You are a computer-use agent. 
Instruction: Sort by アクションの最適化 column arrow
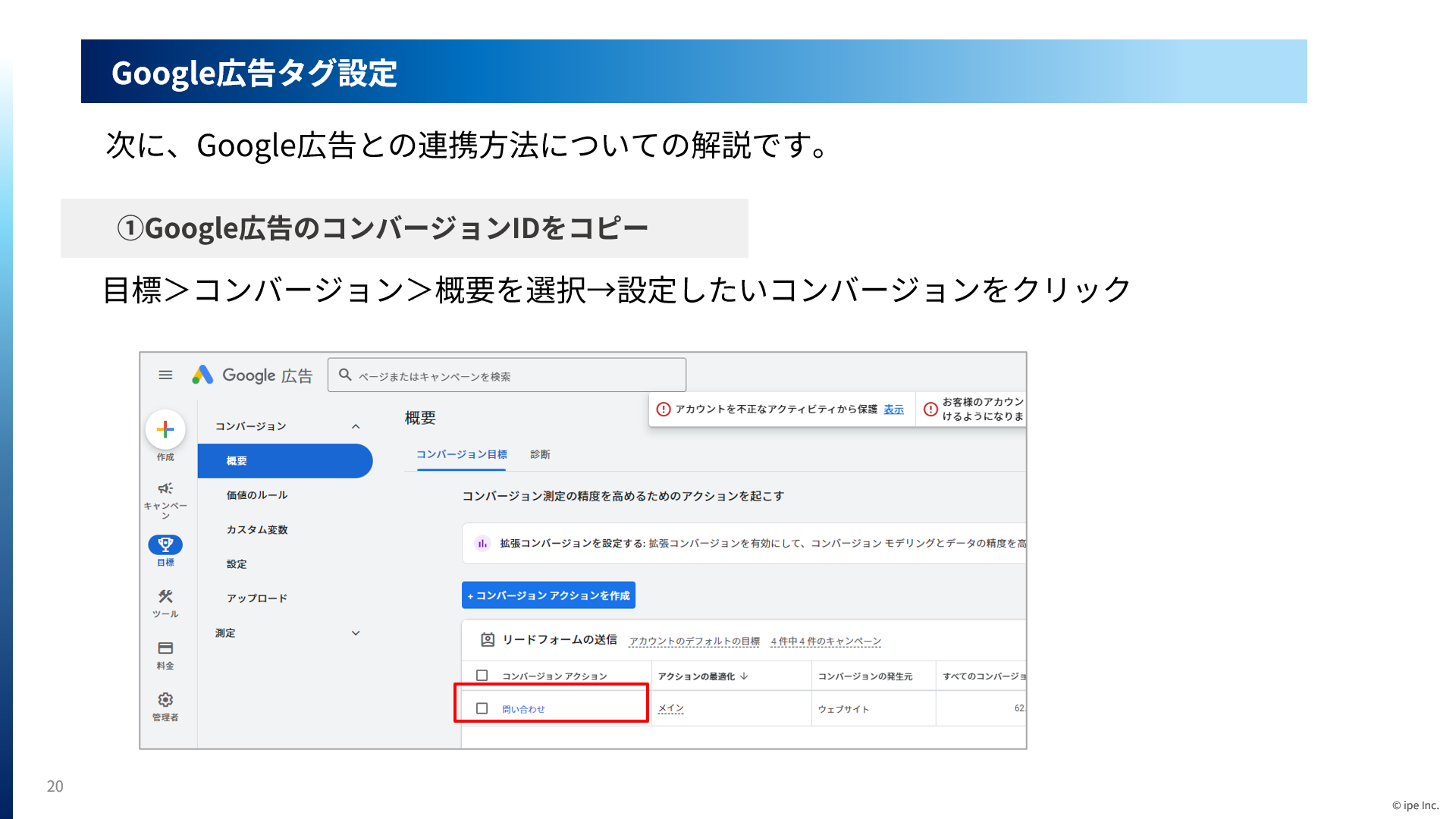pyautogui.click(x=744, y=676)
